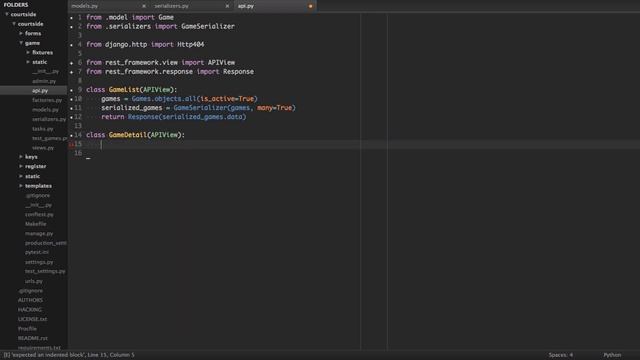The image size is (640, 360).
Task: Open factories.py from the sidebar
Action: click(47, 100)
